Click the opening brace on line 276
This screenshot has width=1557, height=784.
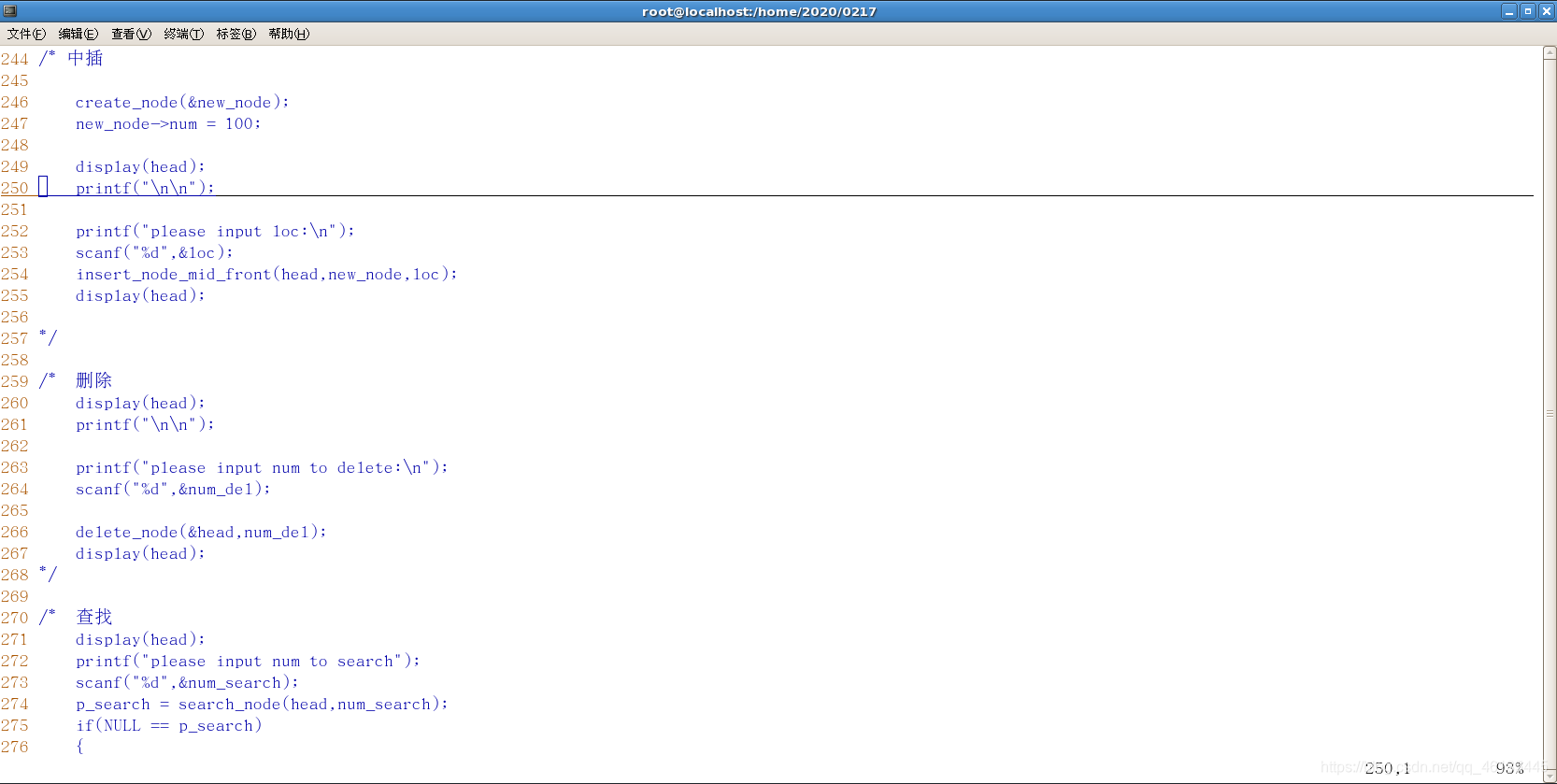pyautogui.click(x=79, y=747)
